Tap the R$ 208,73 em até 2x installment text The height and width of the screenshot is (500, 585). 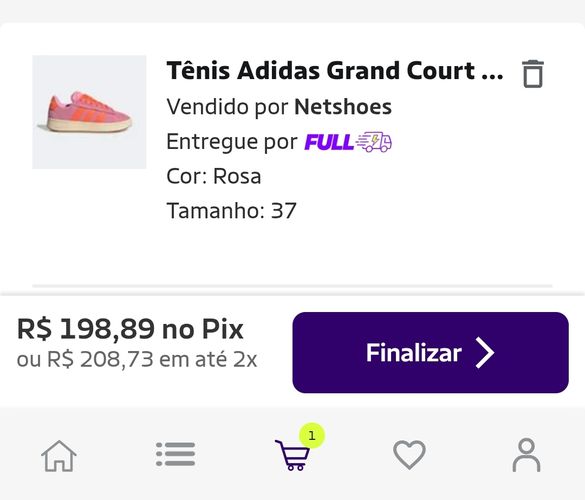pyautogui.click(x=137, y=360)
